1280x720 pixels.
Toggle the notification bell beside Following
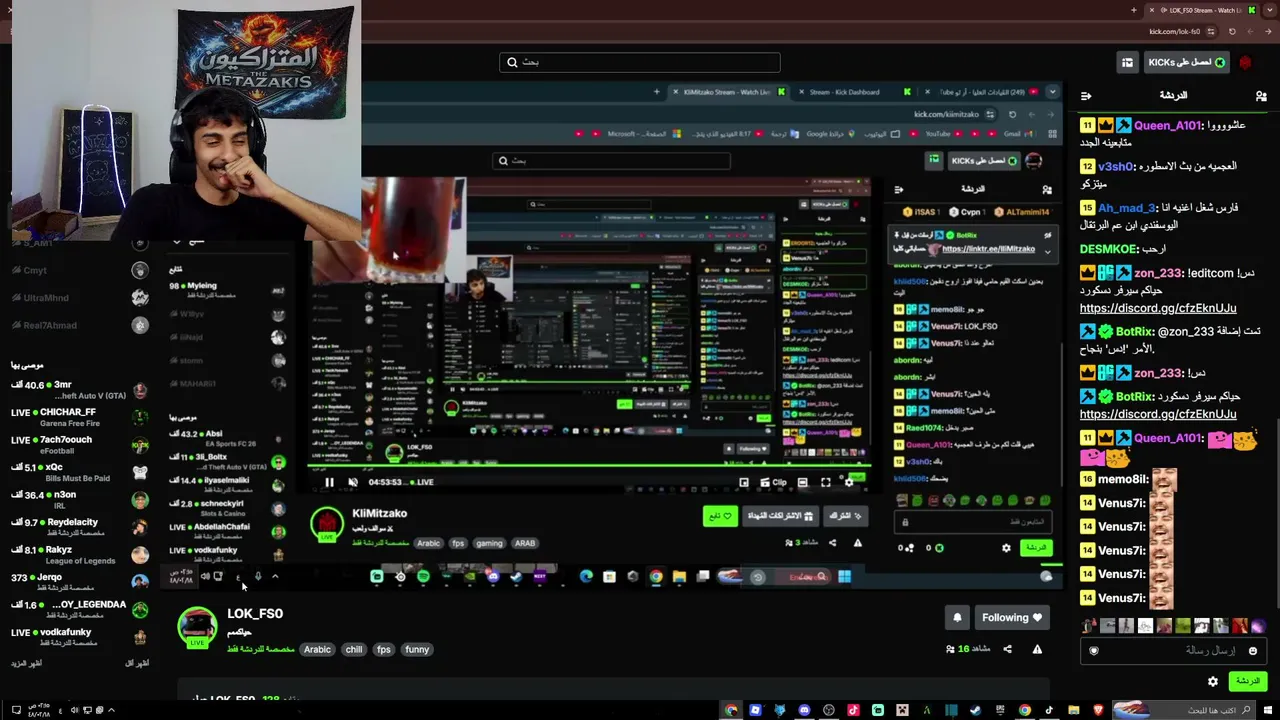point(957,618)
